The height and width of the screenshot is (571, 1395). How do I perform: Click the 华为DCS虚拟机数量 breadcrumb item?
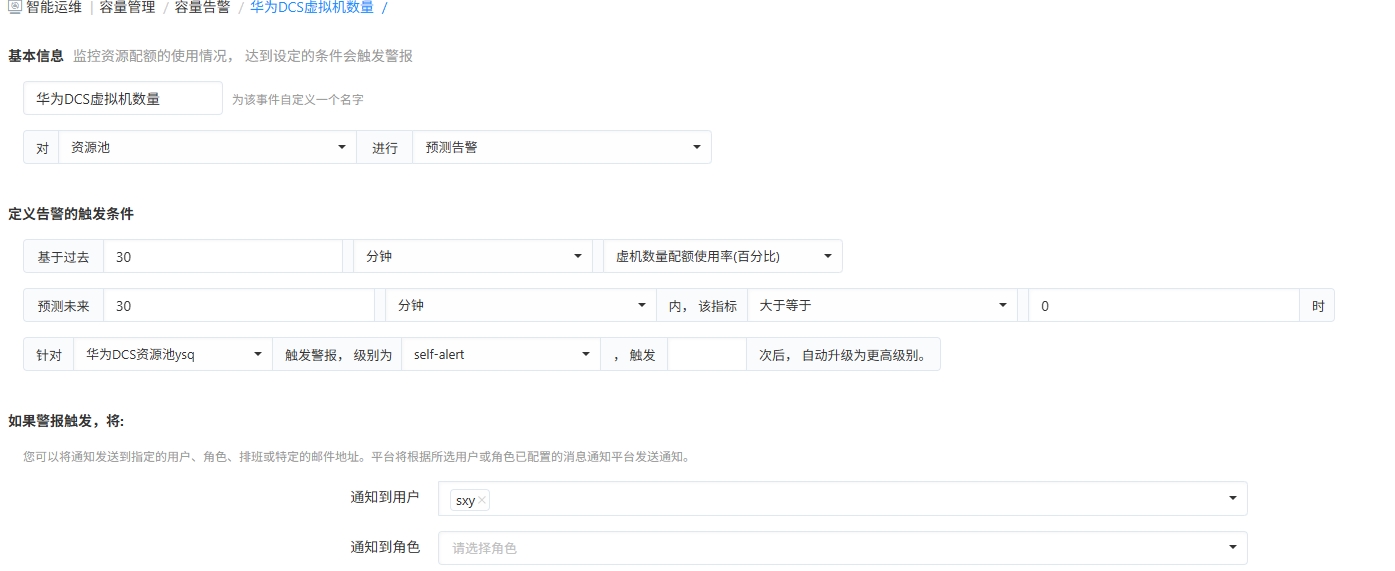coord(312,7)
